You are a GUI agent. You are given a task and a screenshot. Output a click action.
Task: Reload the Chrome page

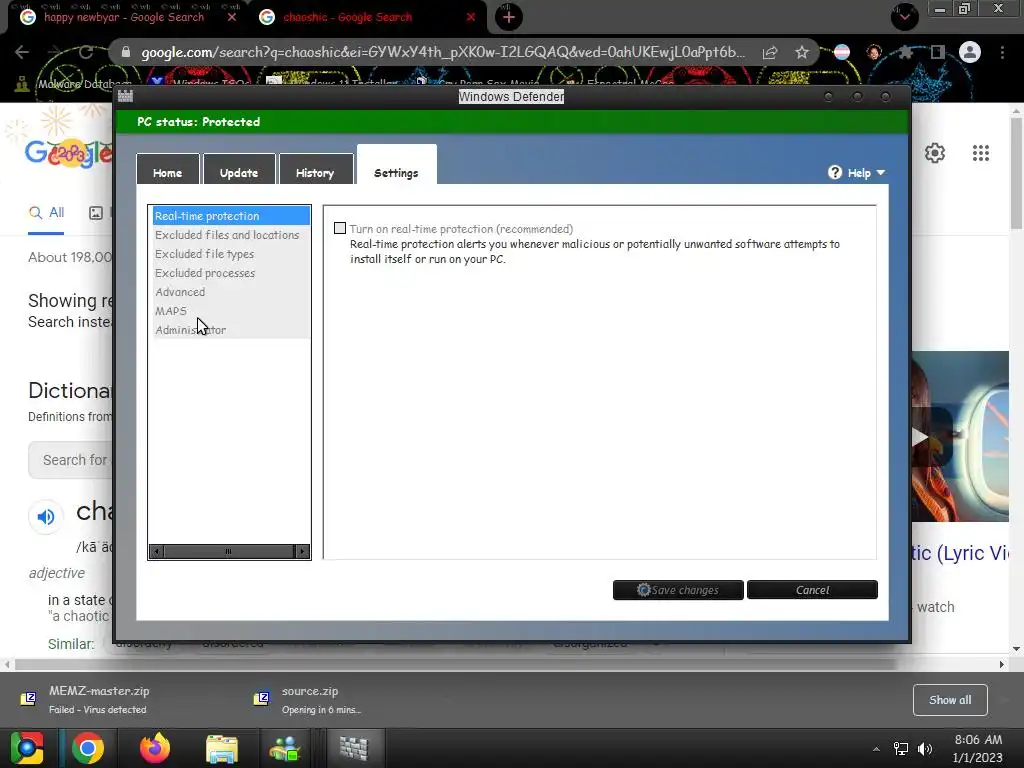(86, 52)
